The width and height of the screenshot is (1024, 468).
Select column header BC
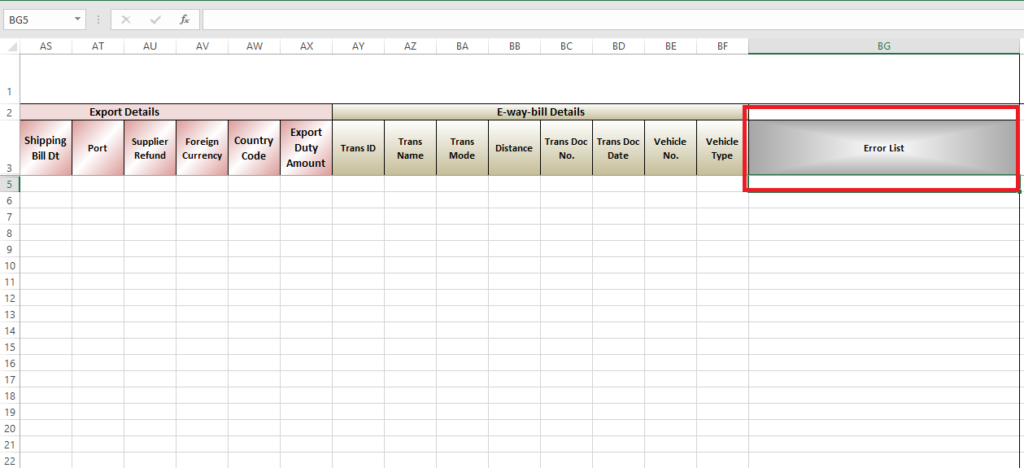566,46
